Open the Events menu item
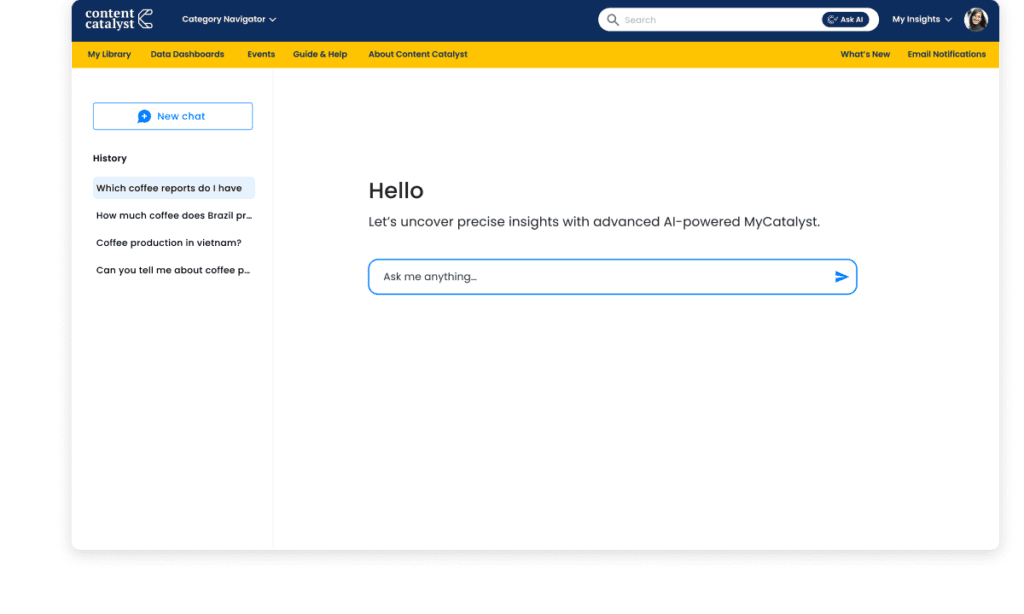 pyautogui.click(x=261, y=54)
